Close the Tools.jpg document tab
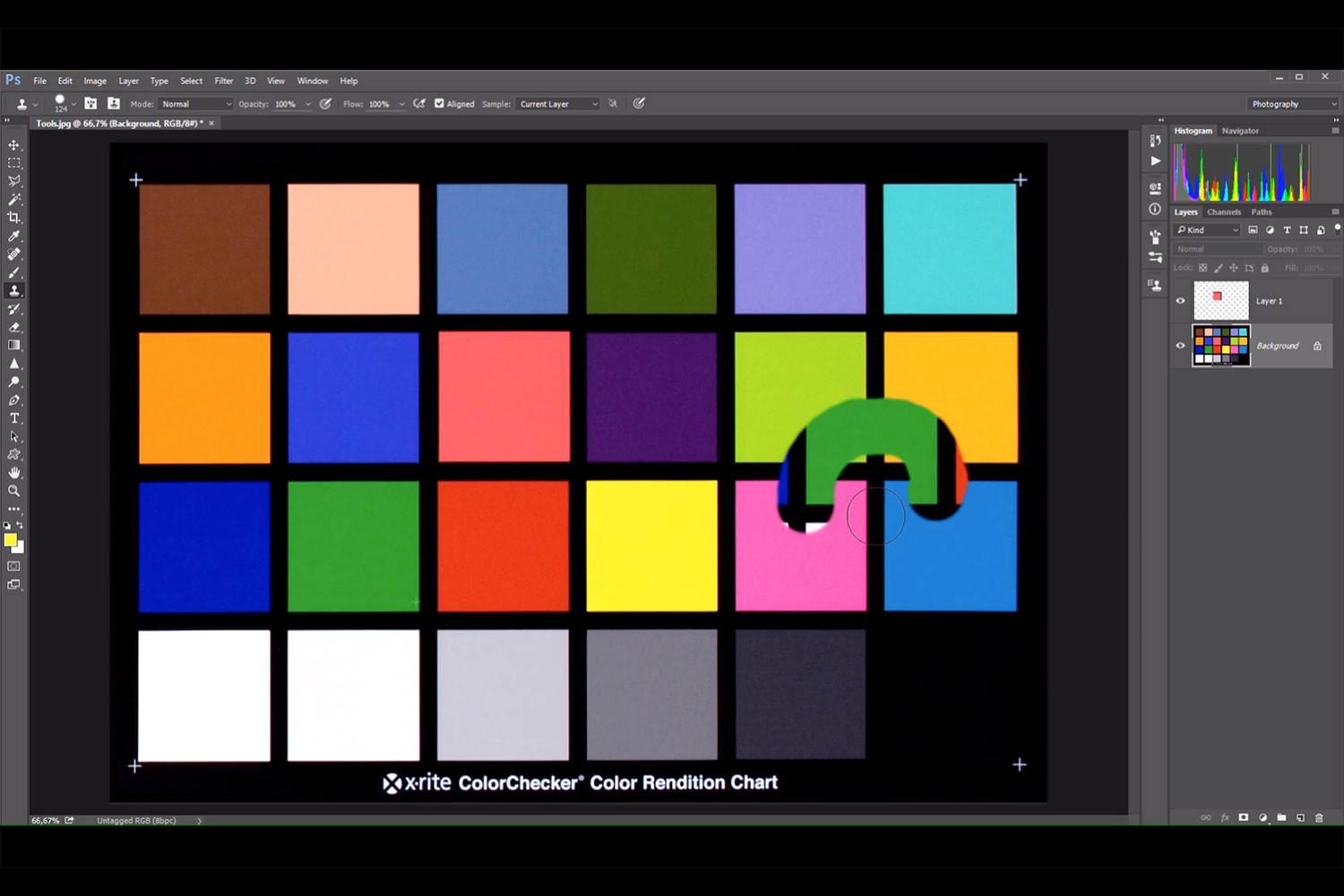The width and height of the screenshot is (1344, 896). (x=211, y=124)
